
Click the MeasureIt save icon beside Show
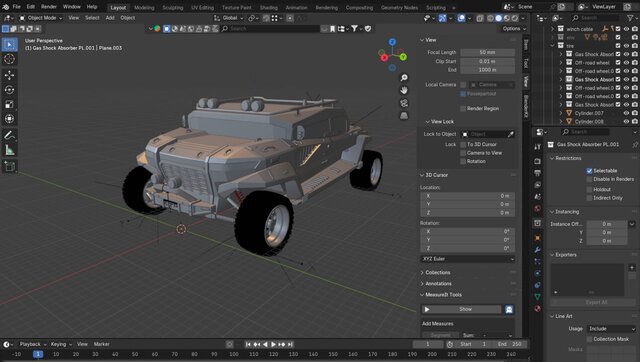pyautogui.click(x=509, y=309)
